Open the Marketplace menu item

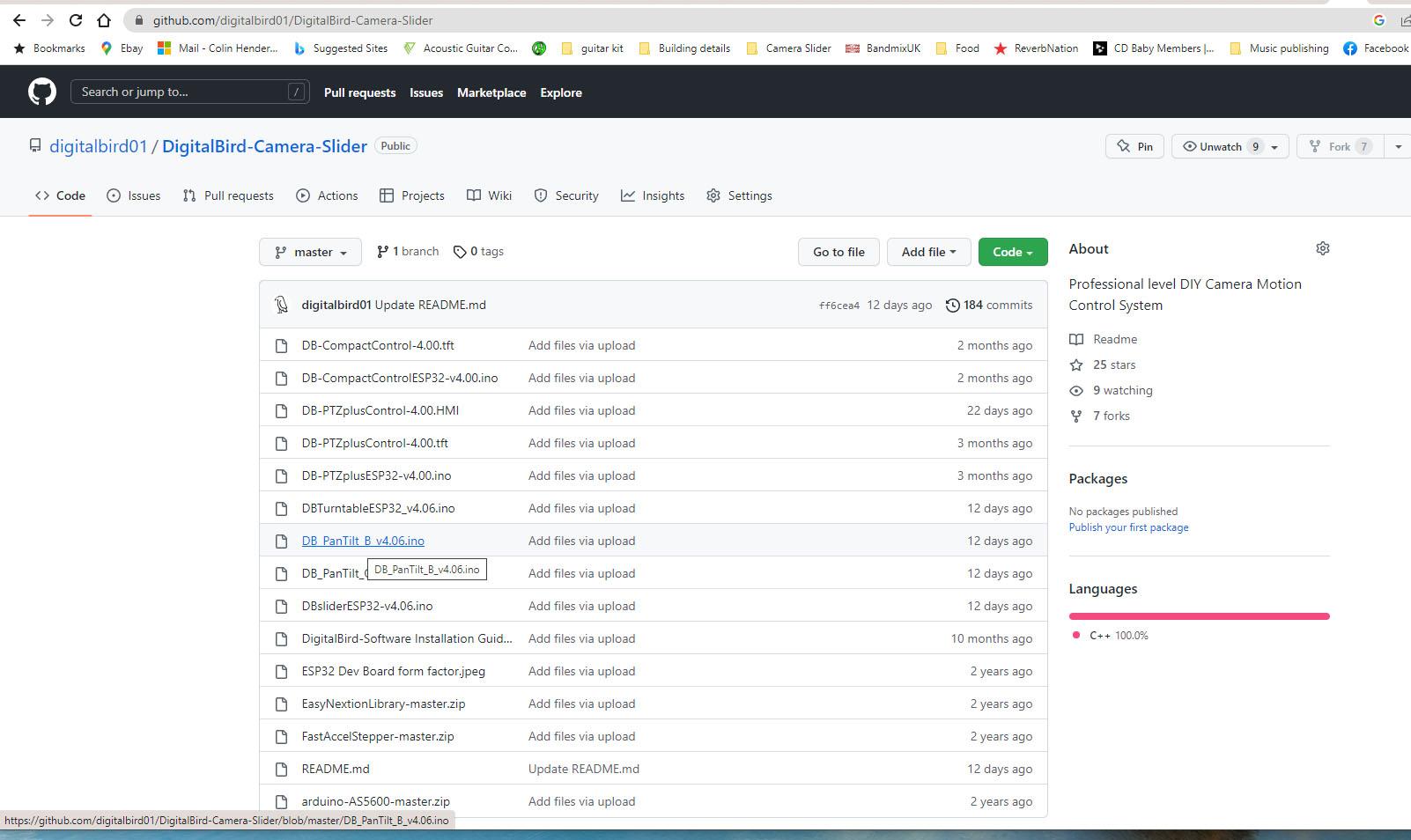pos(491,92)
